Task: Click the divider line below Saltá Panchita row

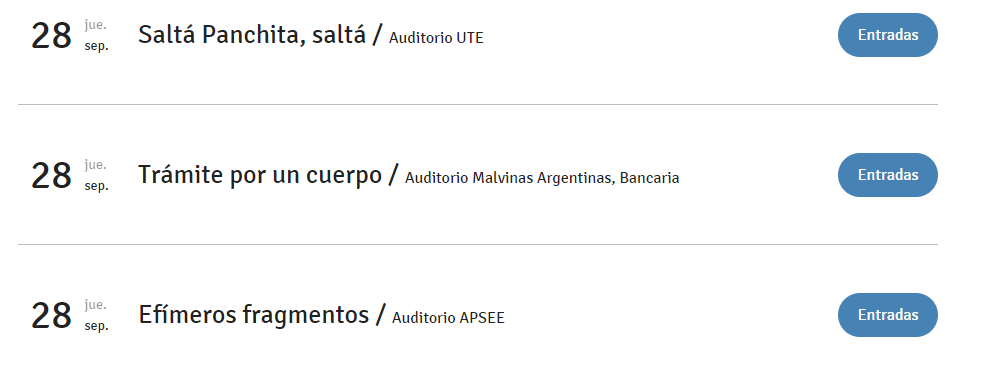Action: click(x=478, y=104)
